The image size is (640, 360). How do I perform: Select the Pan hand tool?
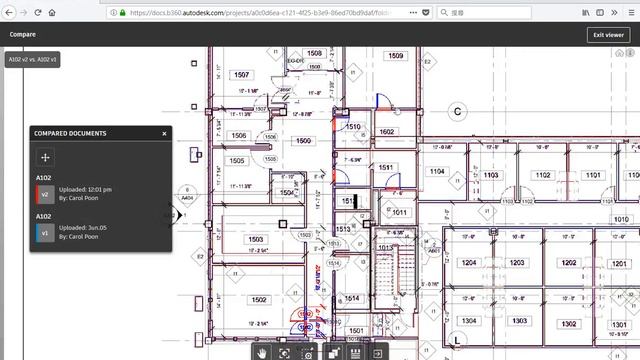261,353
